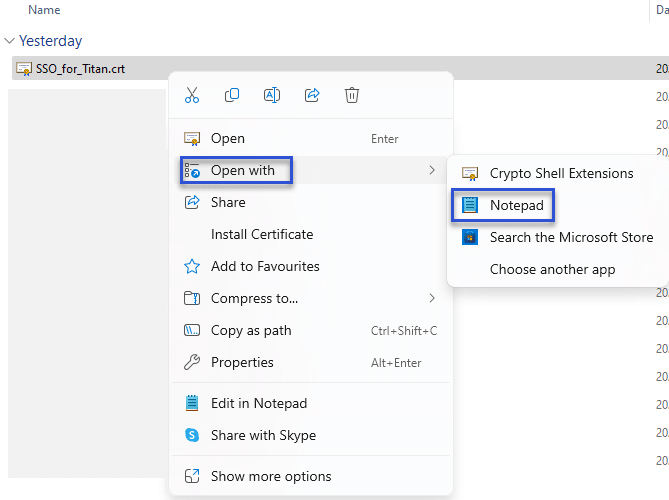
Task: Click Copy as path menu item
Action: 251,331
